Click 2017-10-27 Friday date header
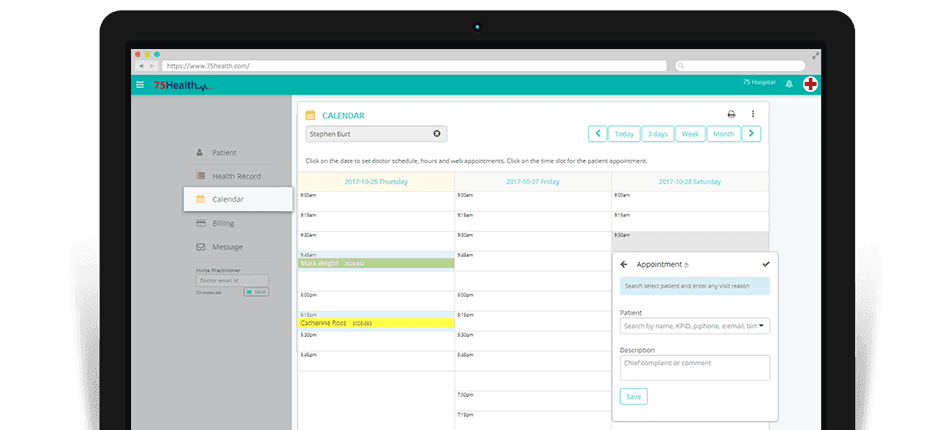The image size is (951, 430). [533, 181]
